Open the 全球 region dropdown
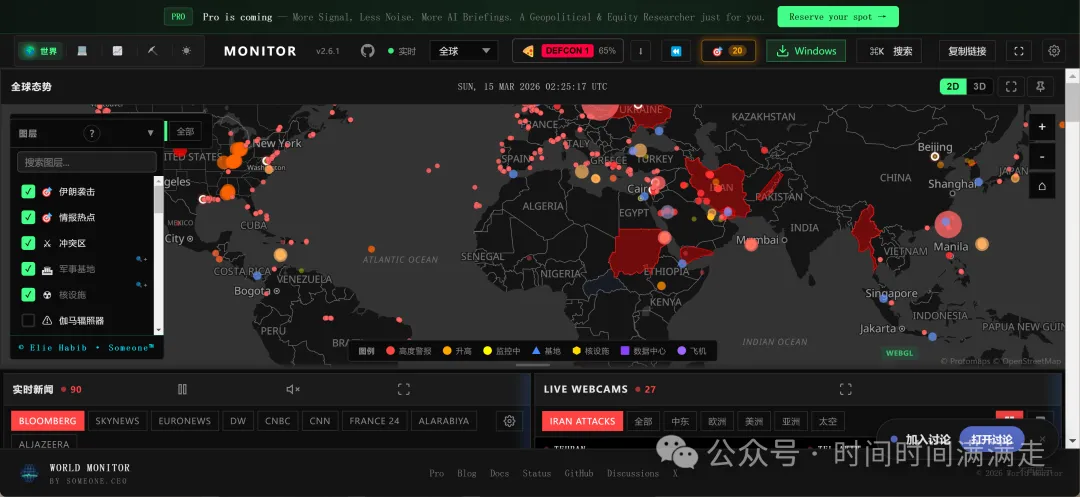Screen dimensions: 1080x497 (x=464, y=51)
